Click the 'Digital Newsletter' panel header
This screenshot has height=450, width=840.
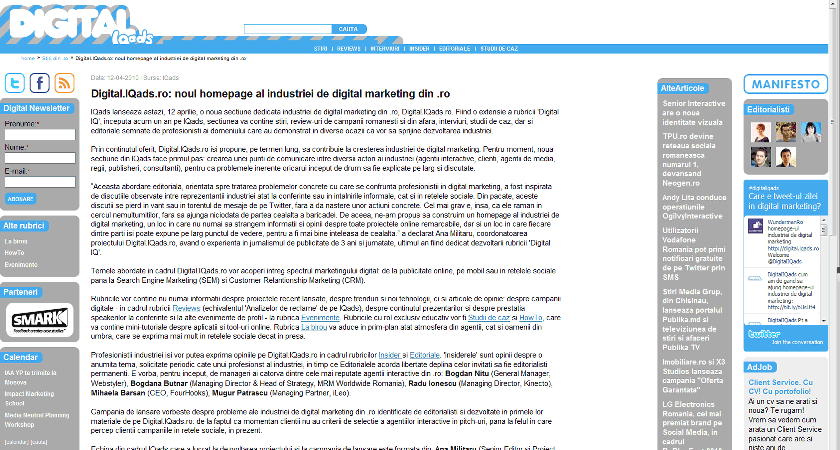[36, 108]
